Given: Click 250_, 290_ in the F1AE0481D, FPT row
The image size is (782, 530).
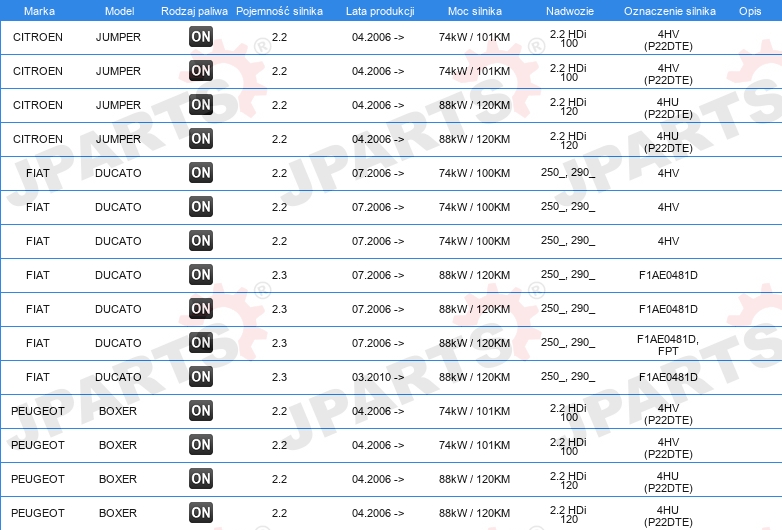Looking at the screenshot, I should click(x=568, y=343).
